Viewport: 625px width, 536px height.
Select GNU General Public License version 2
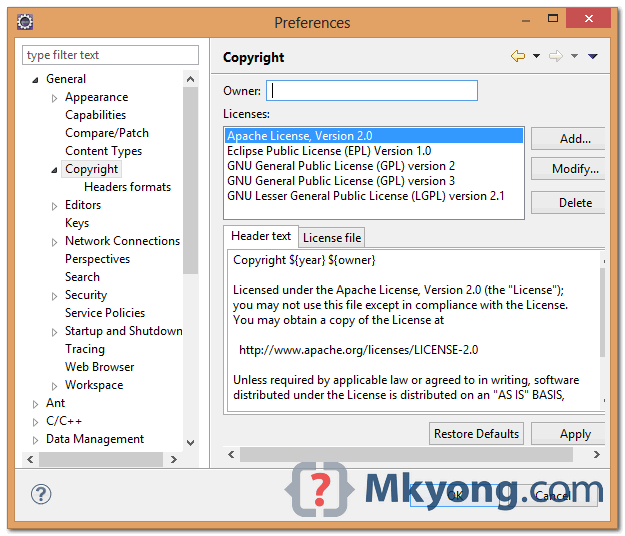373,166
